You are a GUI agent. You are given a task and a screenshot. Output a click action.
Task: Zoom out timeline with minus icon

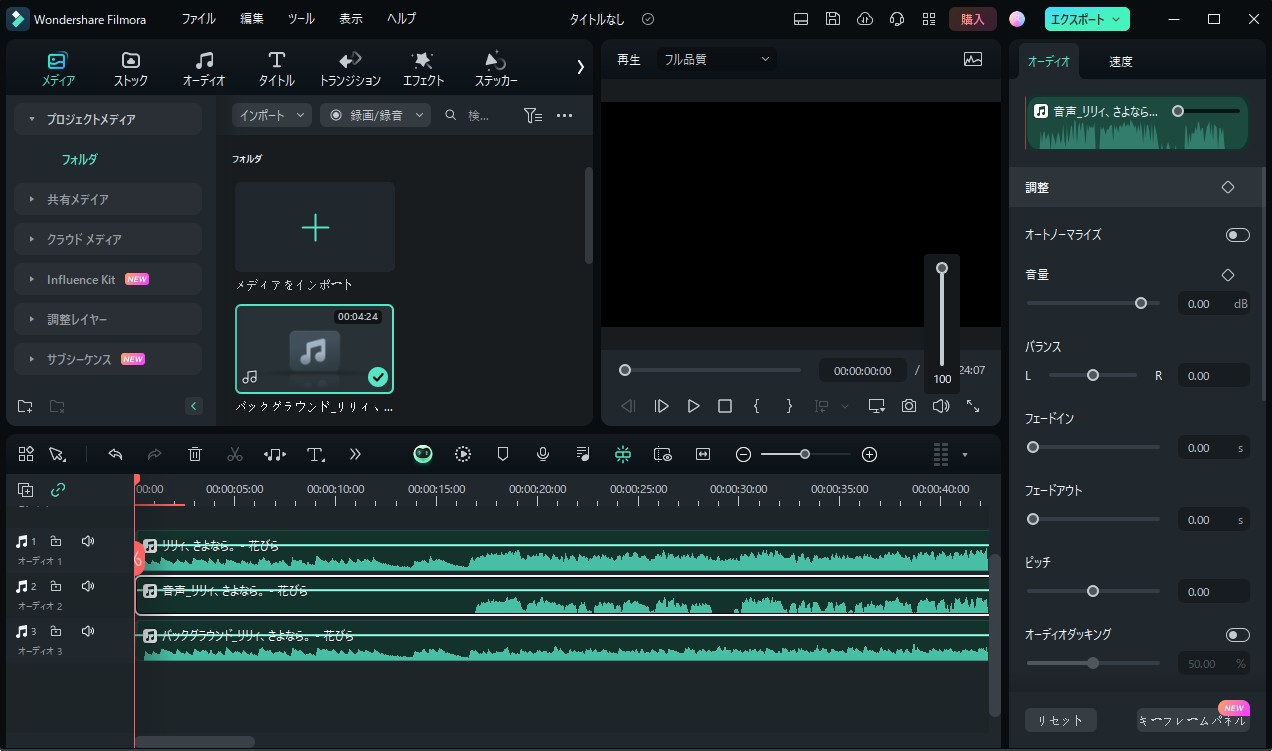click(743, 454)
